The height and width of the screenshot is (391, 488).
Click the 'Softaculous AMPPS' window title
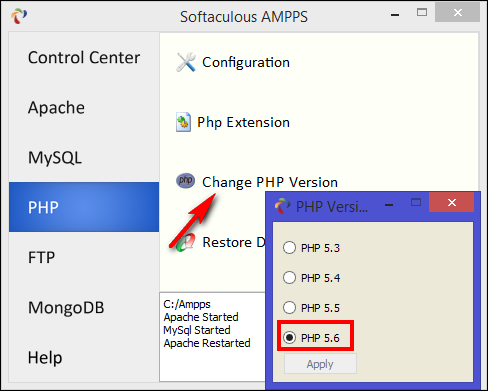tap(244, 17)
